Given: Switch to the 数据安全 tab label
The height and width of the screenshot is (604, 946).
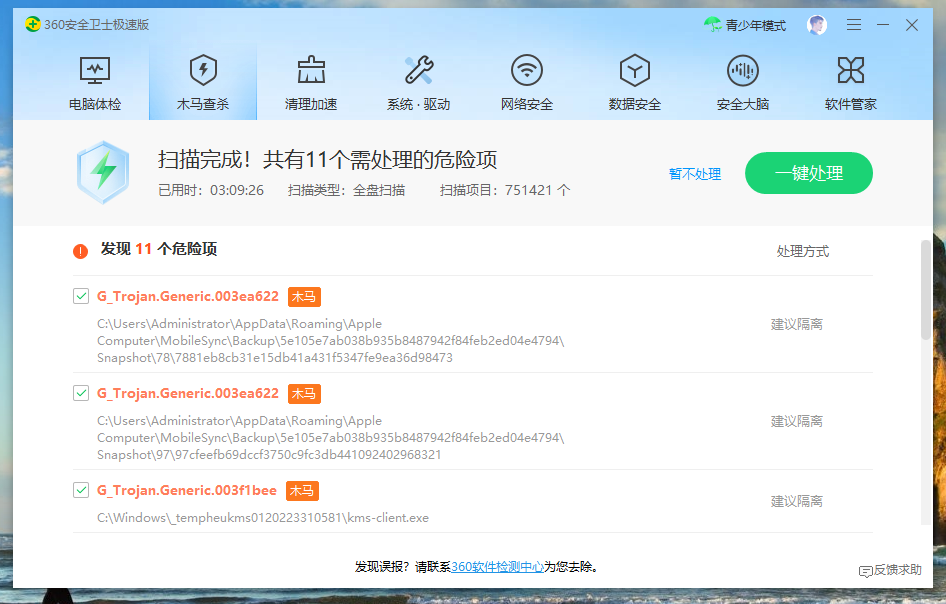Looking at the screenshot, I should 635,104.
